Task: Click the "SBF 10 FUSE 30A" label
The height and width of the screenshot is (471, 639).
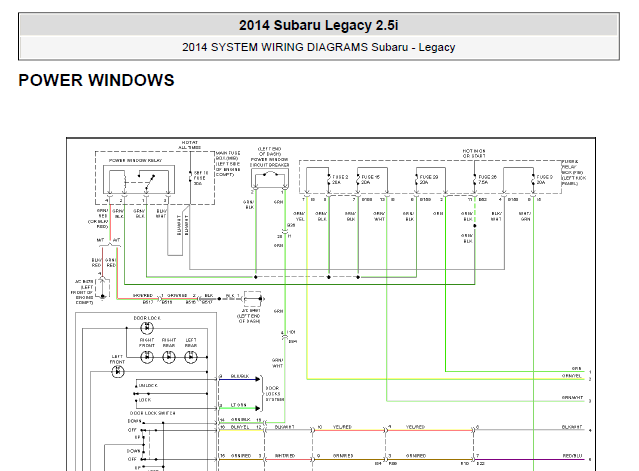Action: point(200,178)
